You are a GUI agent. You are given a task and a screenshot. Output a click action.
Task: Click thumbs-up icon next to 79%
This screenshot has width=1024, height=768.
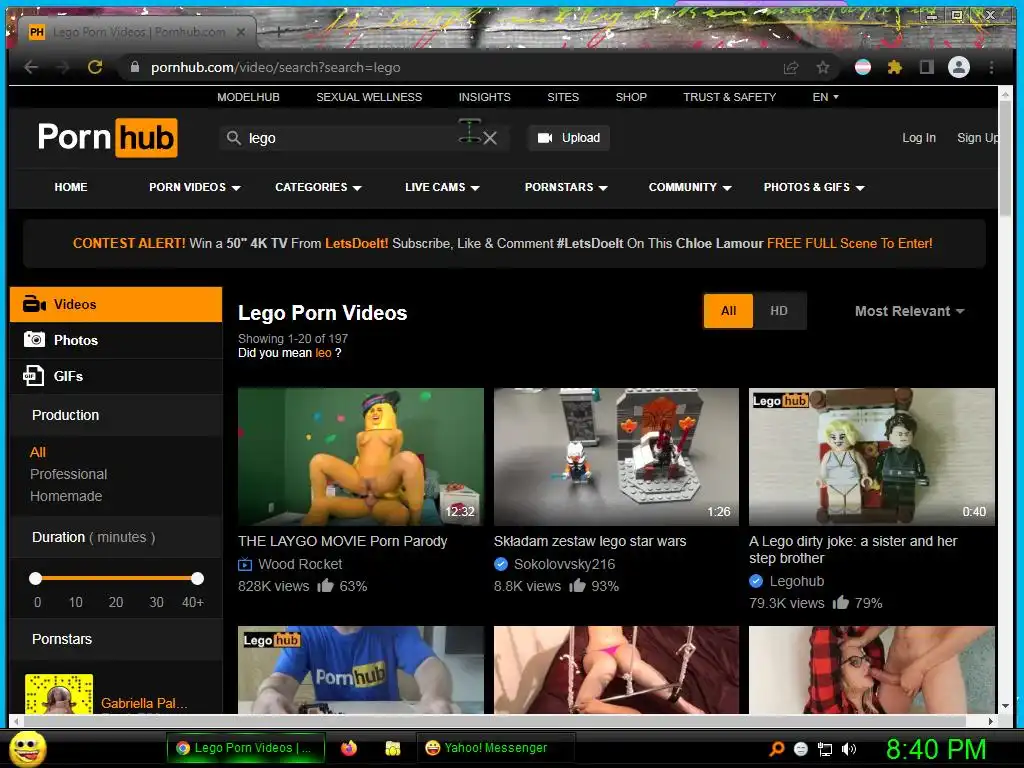click(841, 602)
